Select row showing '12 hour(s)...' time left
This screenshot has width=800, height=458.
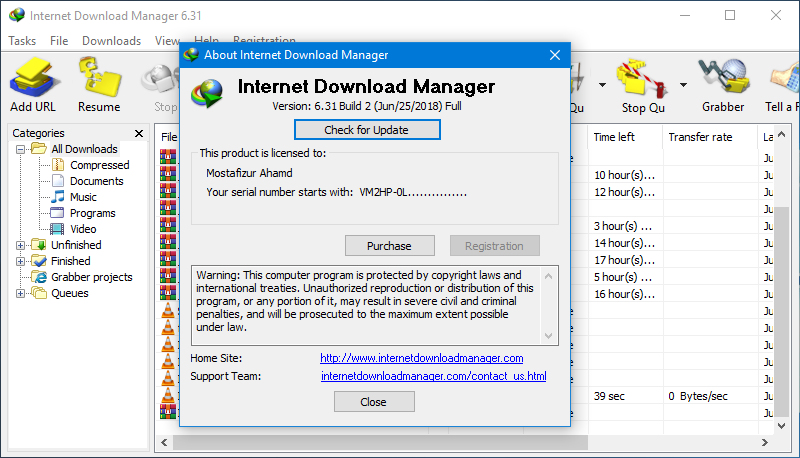pos(624,192)
